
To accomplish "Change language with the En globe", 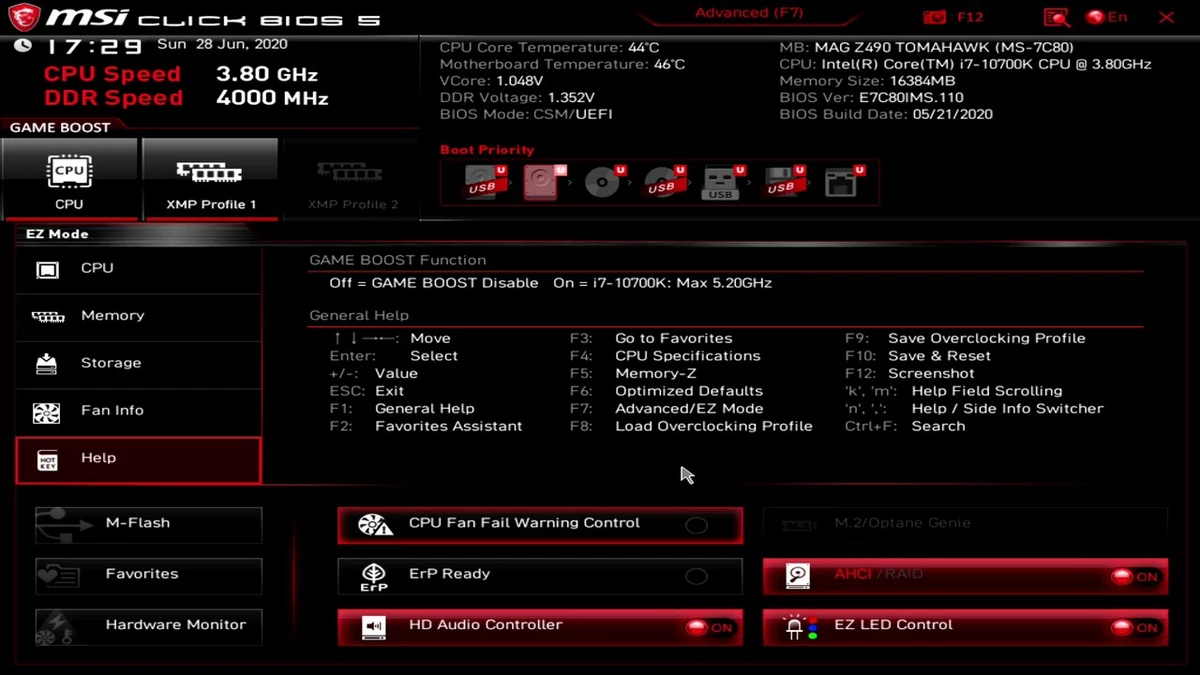I will coord(1106,17).
